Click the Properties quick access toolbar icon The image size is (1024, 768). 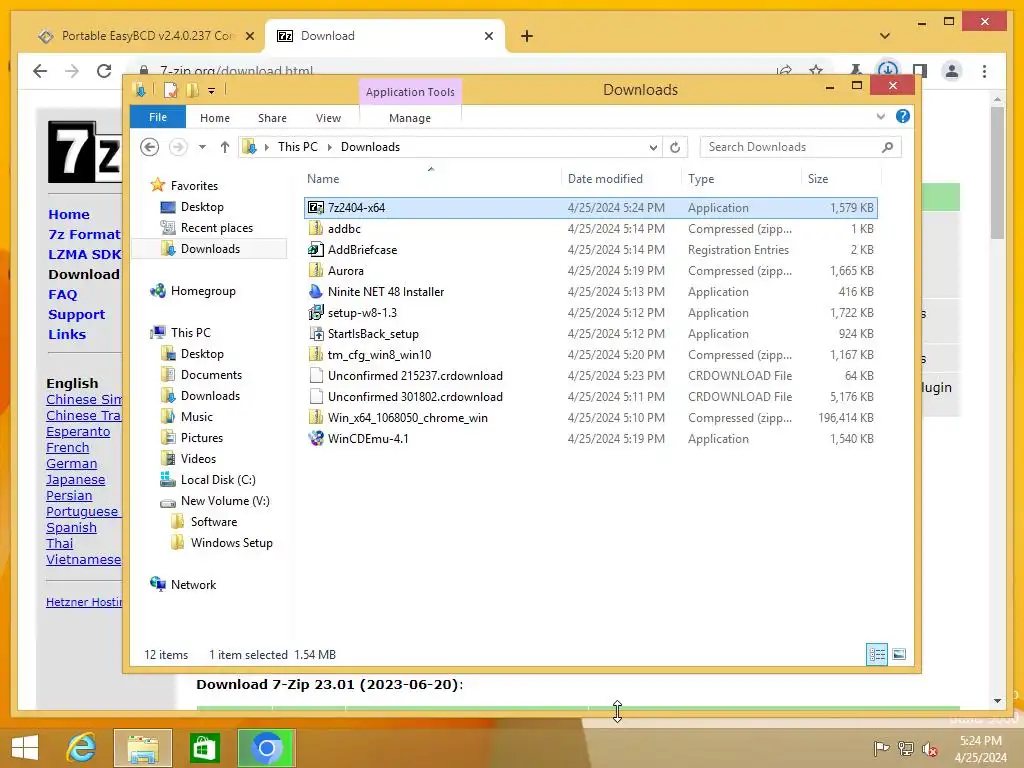click(x=170, y=90)
